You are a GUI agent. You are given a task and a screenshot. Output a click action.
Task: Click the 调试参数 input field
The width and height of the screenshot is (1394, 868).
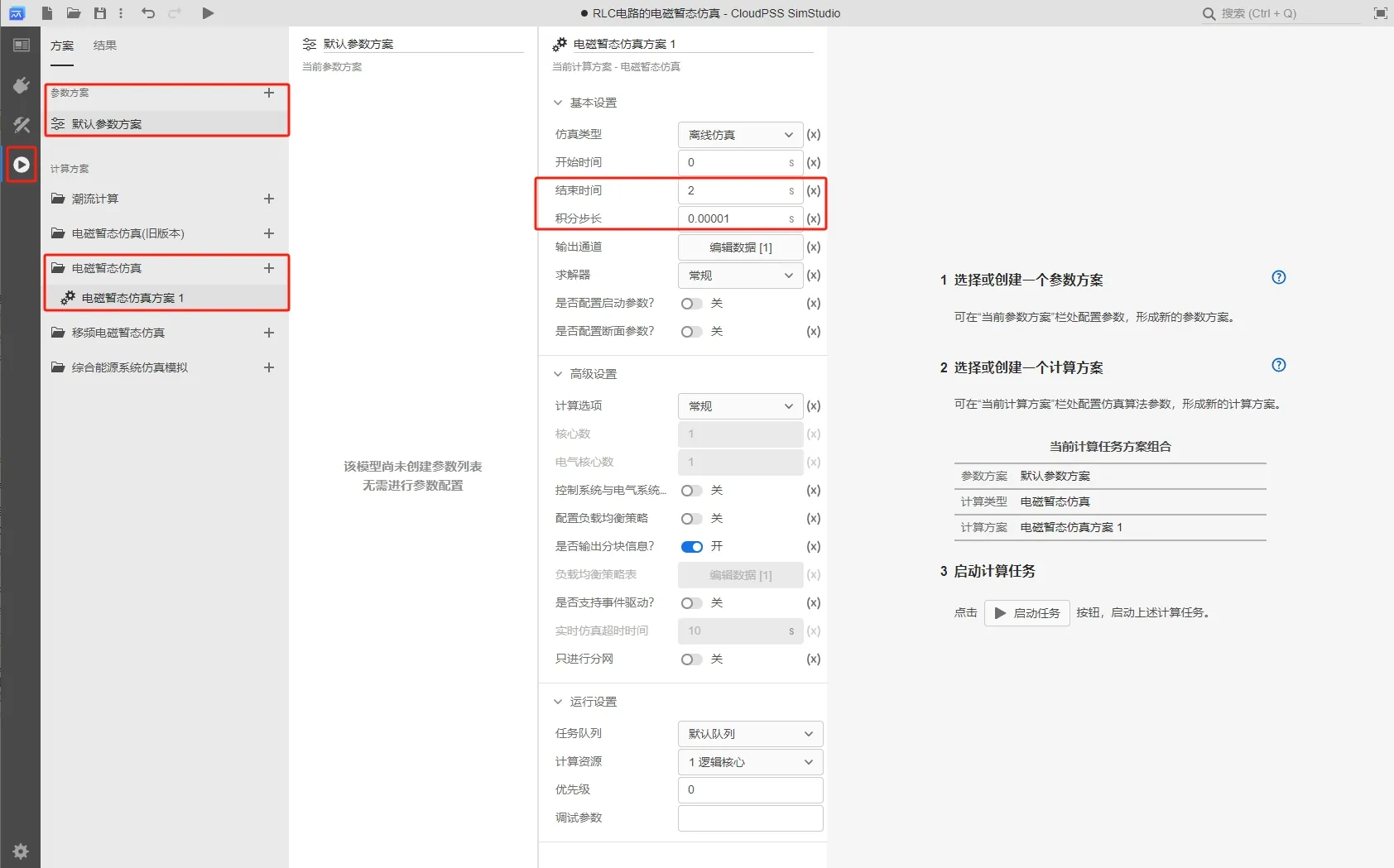coord(751,818)
